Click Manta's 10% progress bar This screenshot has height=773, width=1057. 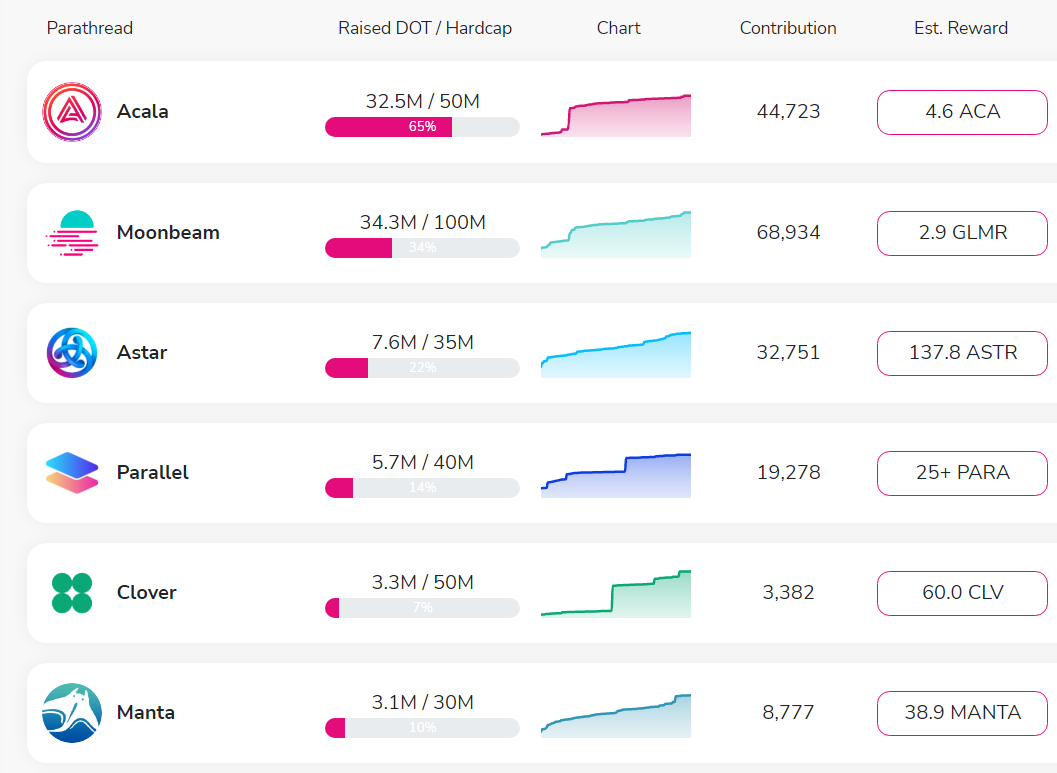[x=422, y=728]
